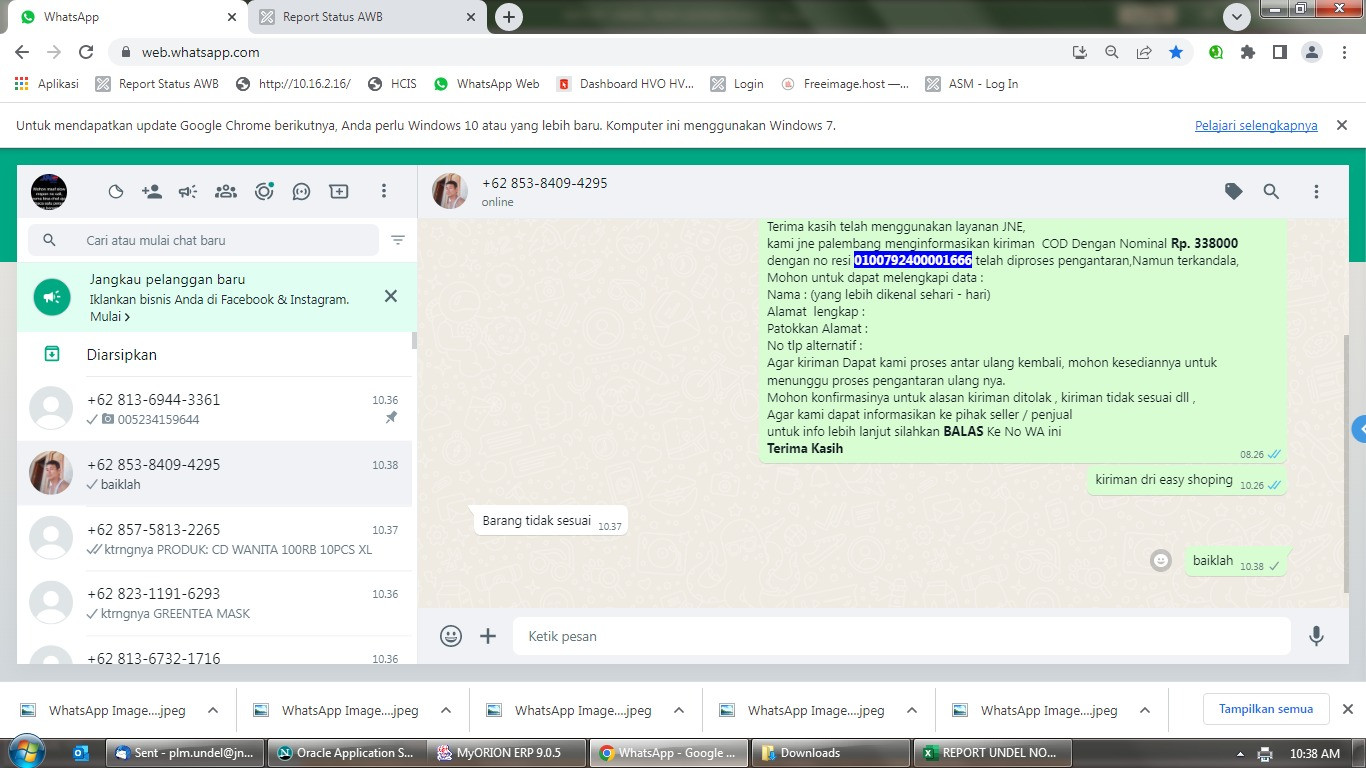This screenshot has height=768, width=1366.
Task: Toggle the unread chats filter icon
Action: click(398, 240)
